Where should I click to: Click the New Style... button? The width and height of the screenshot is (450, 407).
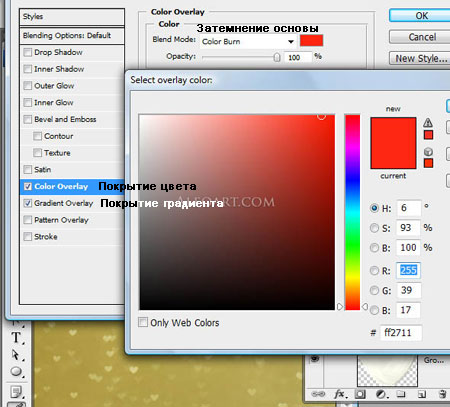421,58
